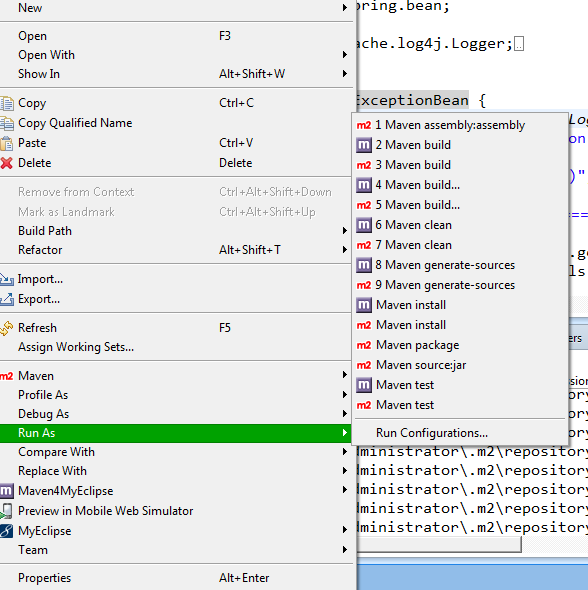Click the m2 icon beside 7 Maven clean
Image resolution: width=588 pixels, height=590 pixels.
click(x=364, y=245)
